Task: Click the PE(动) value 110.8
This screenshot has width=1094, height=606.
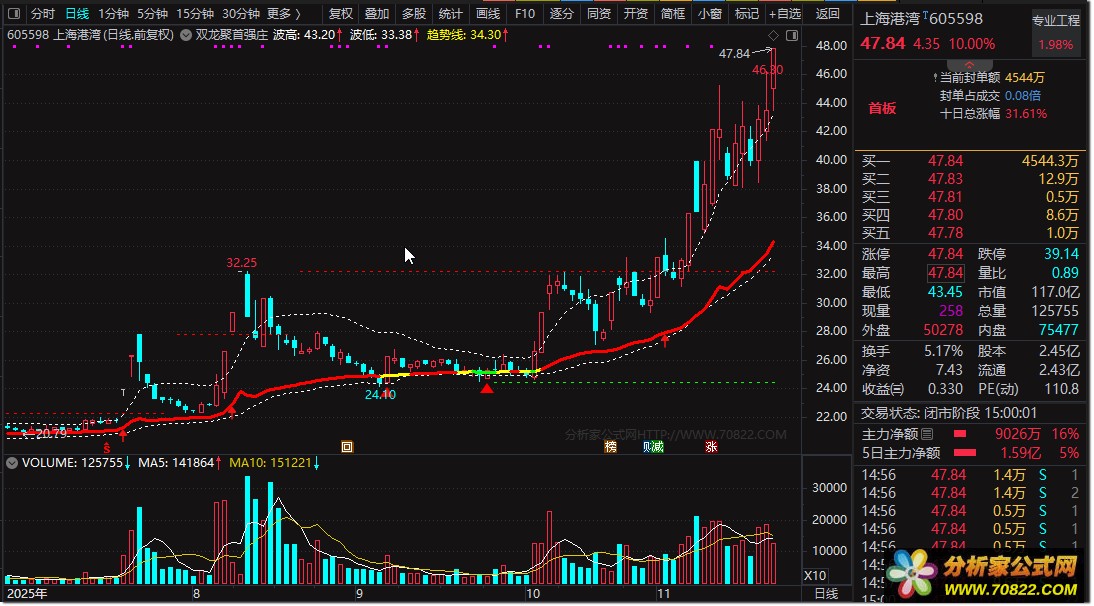Action: click(x=1060, y=389)
